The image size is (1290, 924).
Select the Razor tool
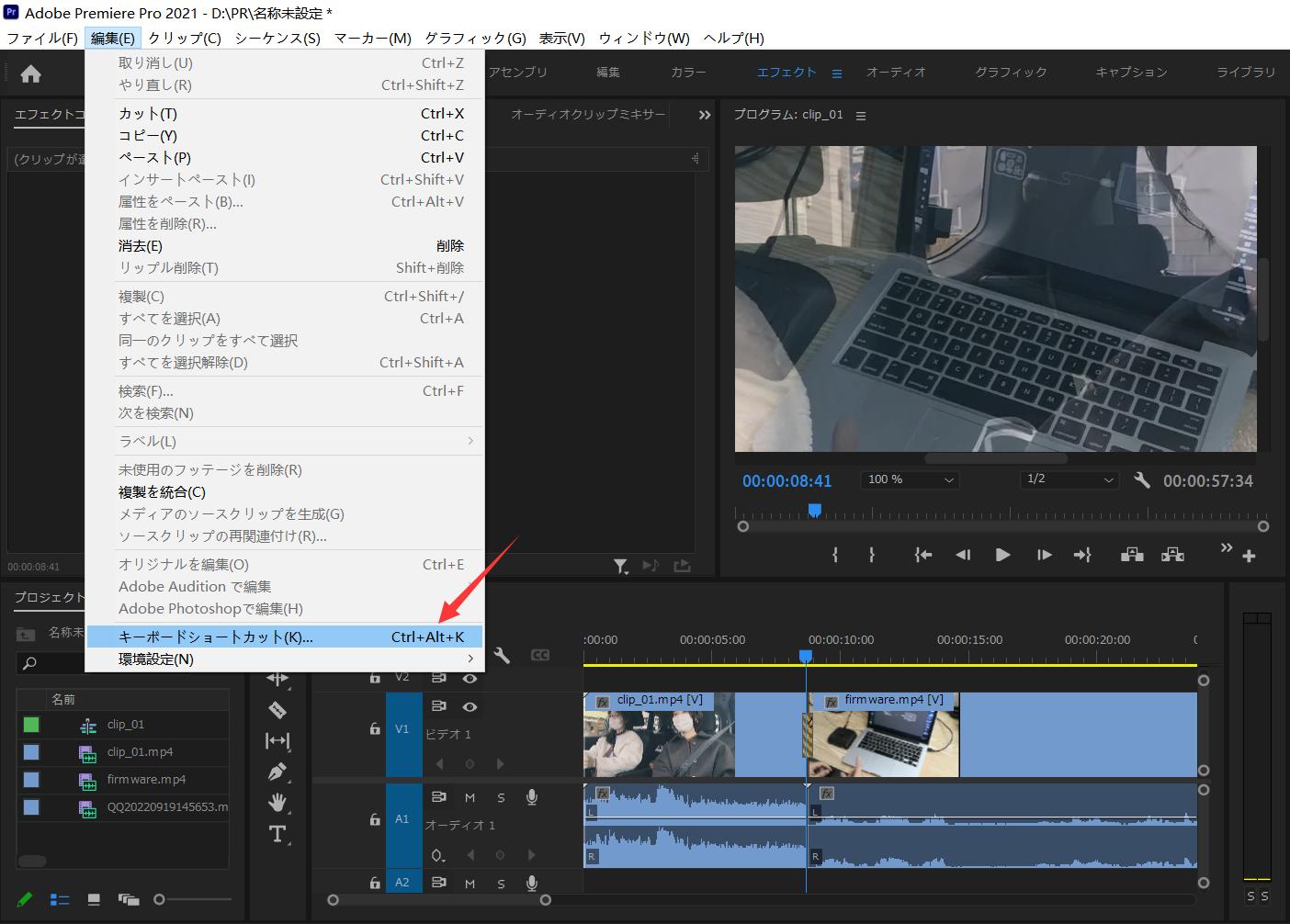click(x=277, y=710)
